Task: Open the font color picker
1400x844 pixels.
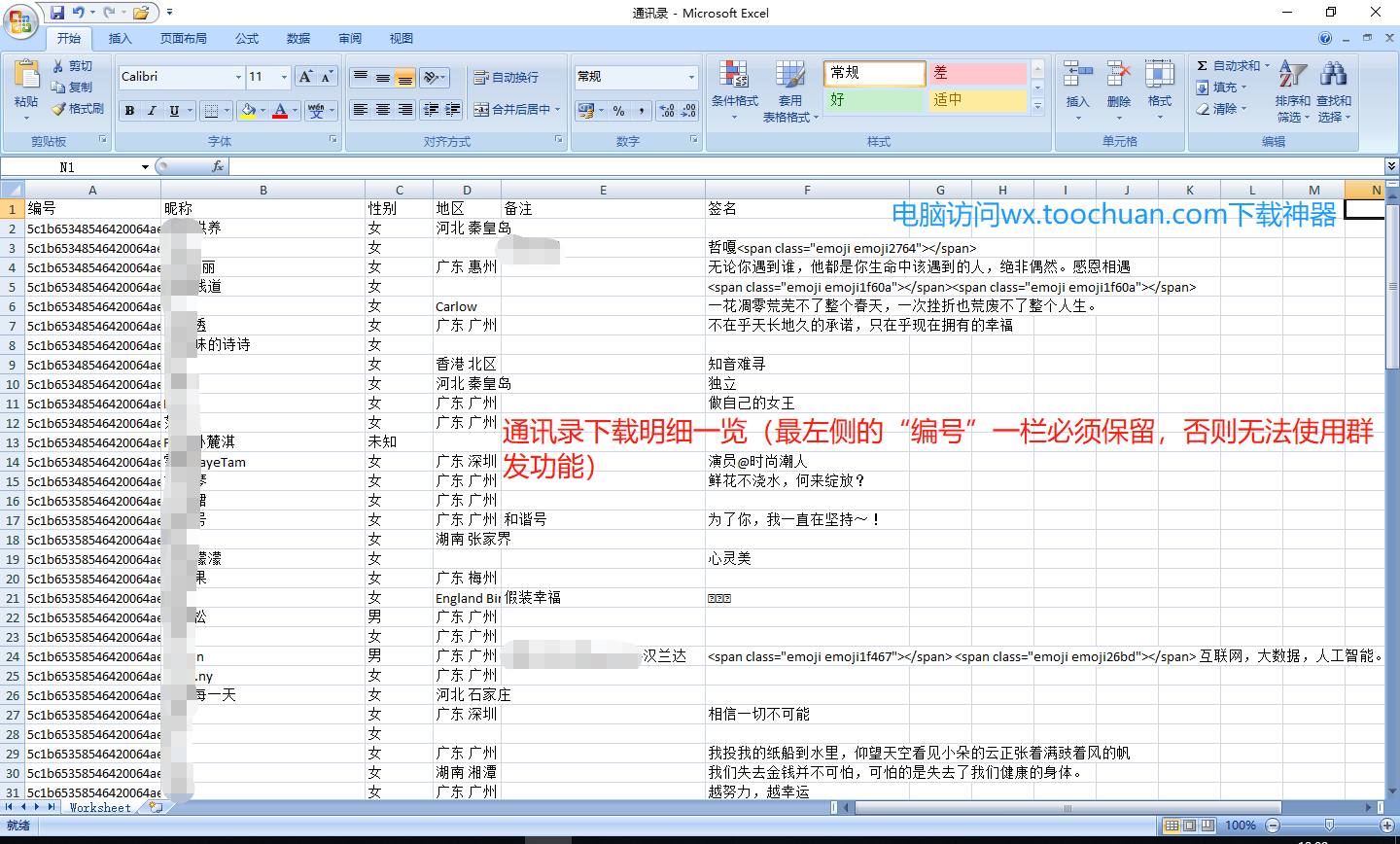Action: point(280,111)
